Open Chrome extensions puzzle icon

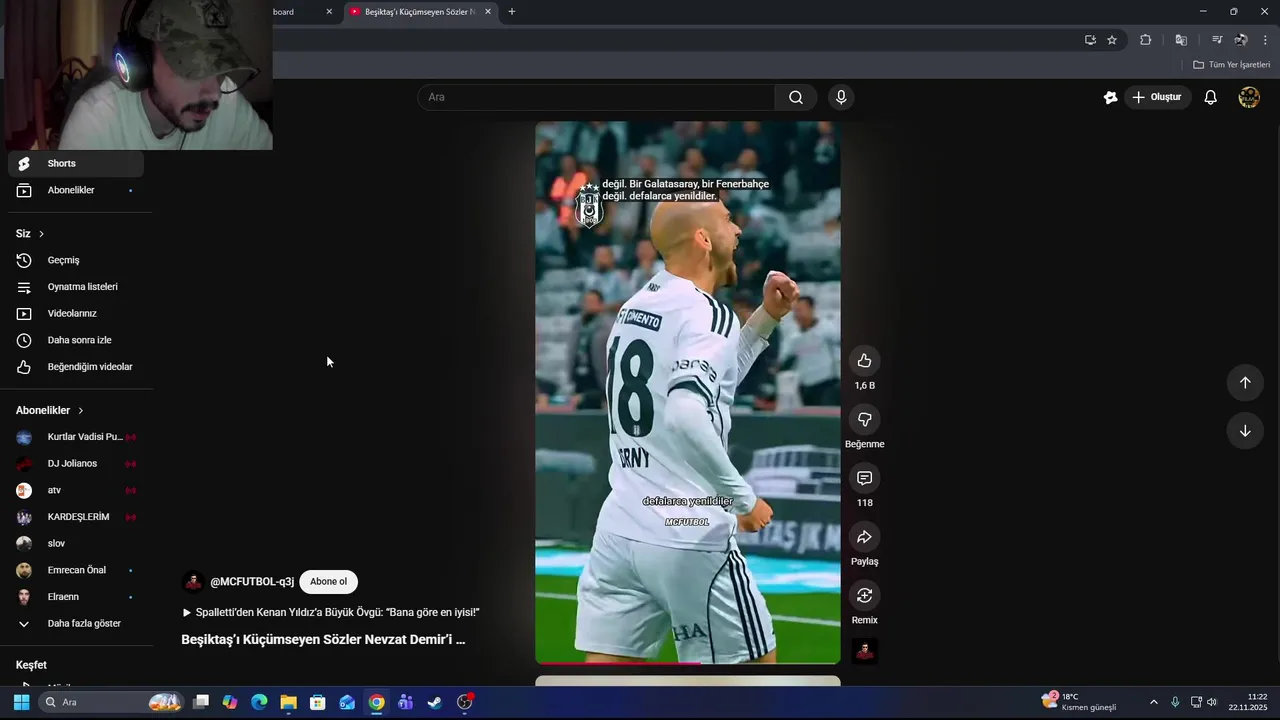1146,40
